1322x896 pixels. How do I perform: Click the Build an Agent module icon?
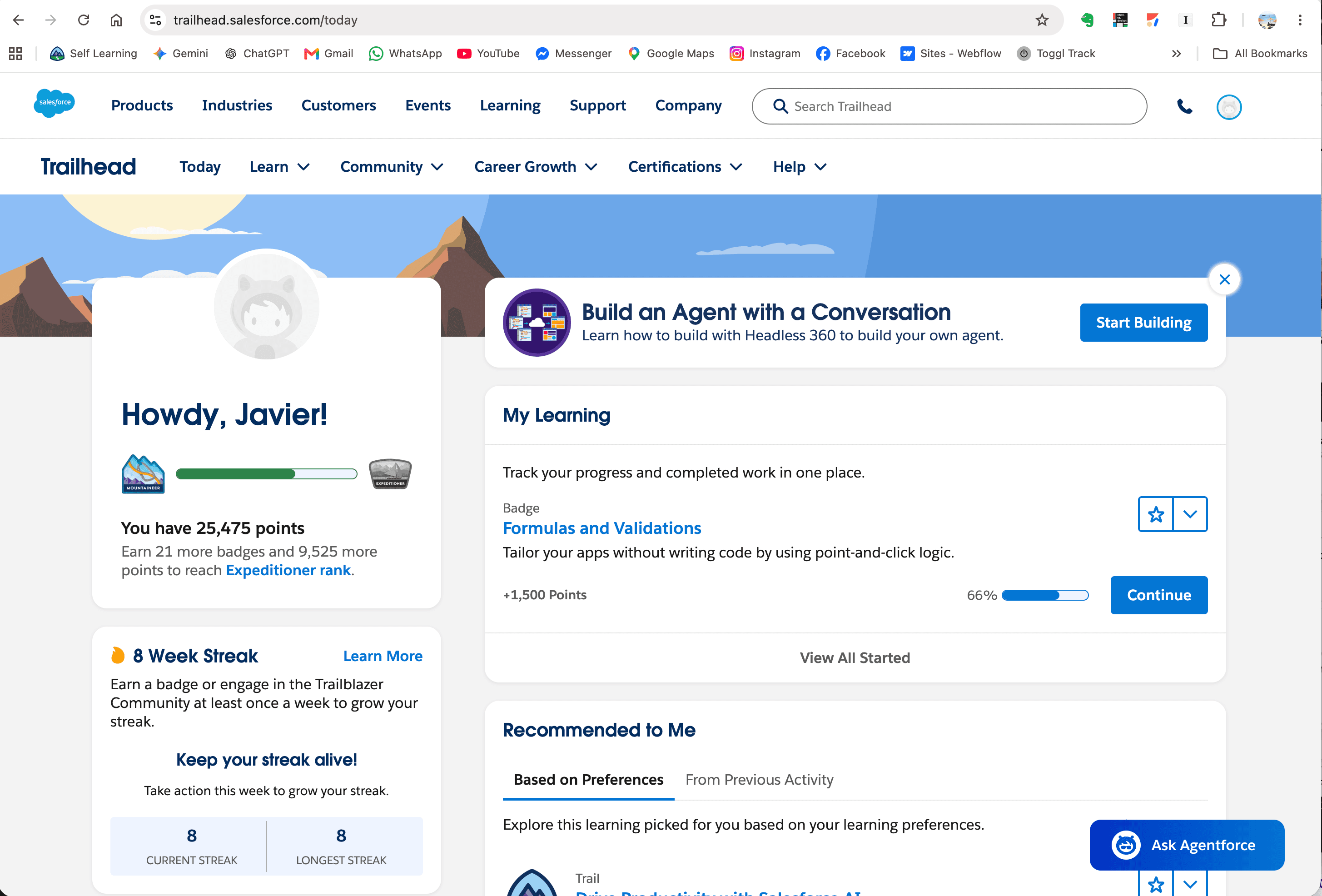(x=537, y=323)
